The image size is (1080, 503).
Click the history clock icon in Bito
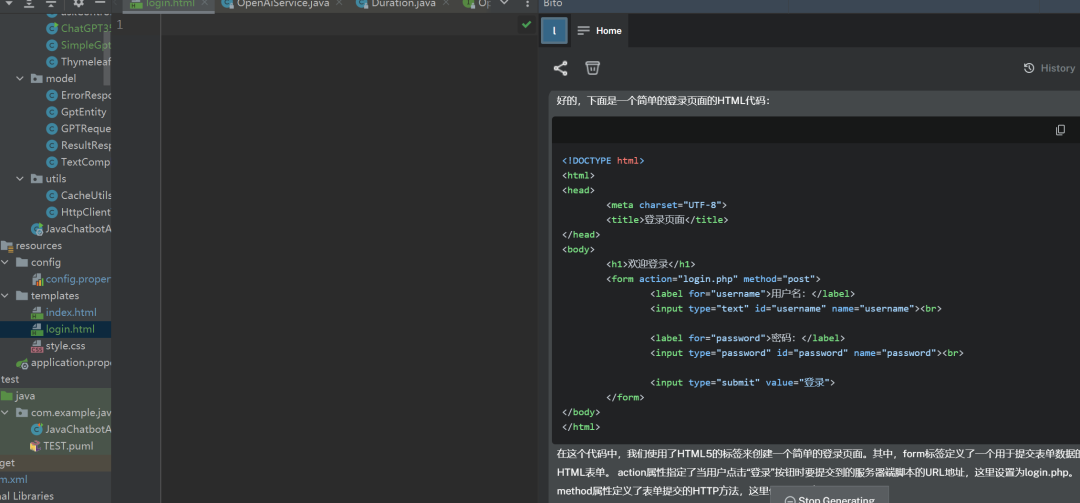point(1029,68)
